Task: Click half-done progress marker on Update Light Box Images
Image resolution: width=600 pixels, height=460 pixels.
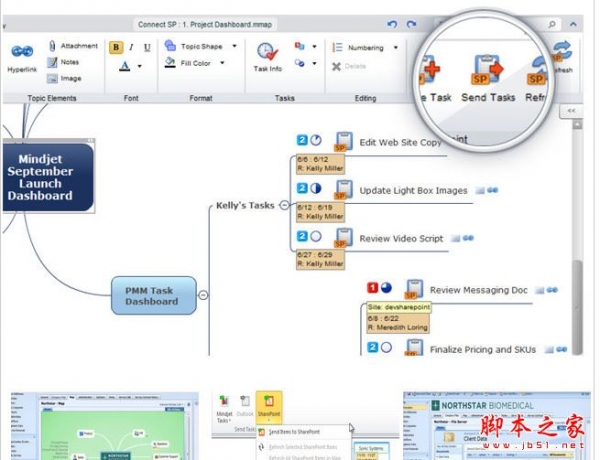Action: click(x=316, y=188)
